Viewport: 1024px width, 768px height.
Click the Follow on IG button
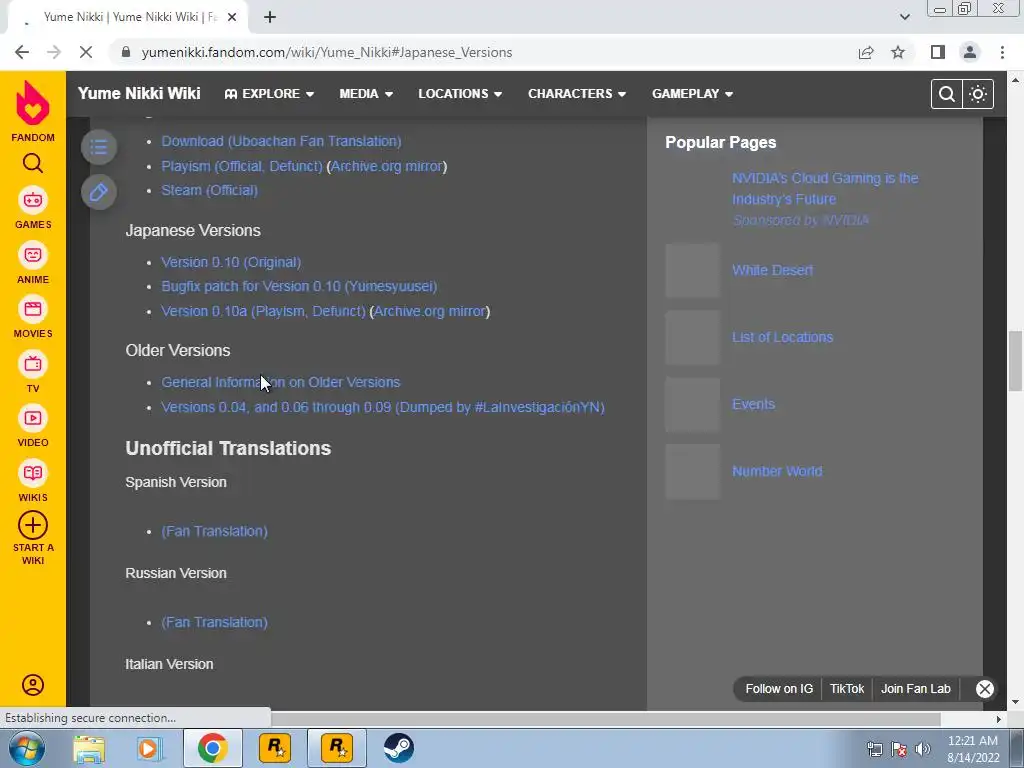(x=779, y=688)
